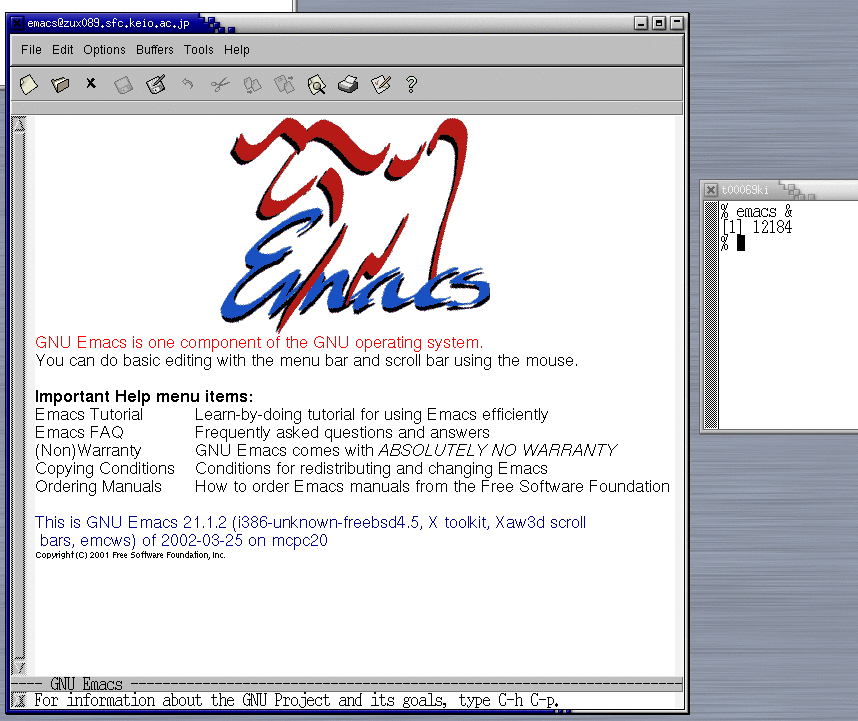The width and height of the screenshot is (858, 721).
Task: Click the Print Buffer printer icon
Action: (347, 85)
